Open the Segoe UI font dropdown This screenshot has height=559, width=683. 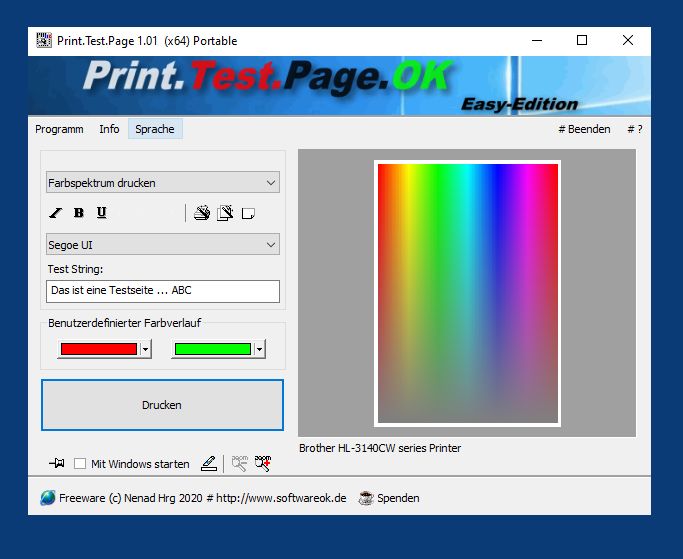coord(163,244)
